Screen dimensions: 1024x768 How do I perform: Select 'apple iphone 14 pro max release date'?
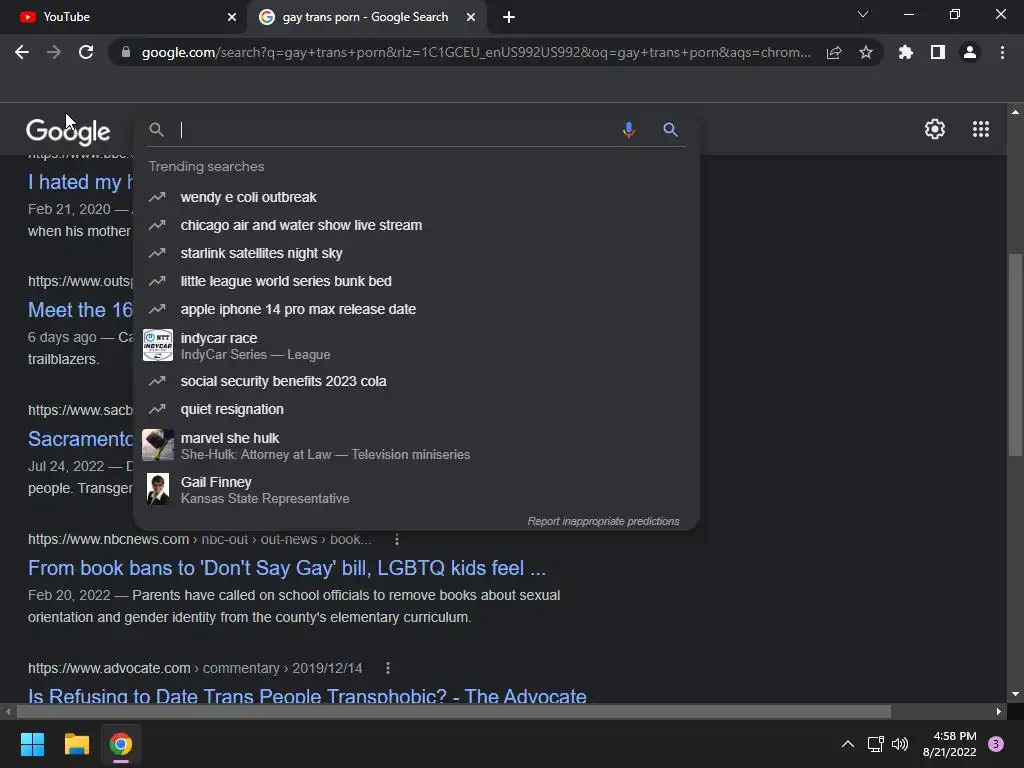tap(416, 310)
